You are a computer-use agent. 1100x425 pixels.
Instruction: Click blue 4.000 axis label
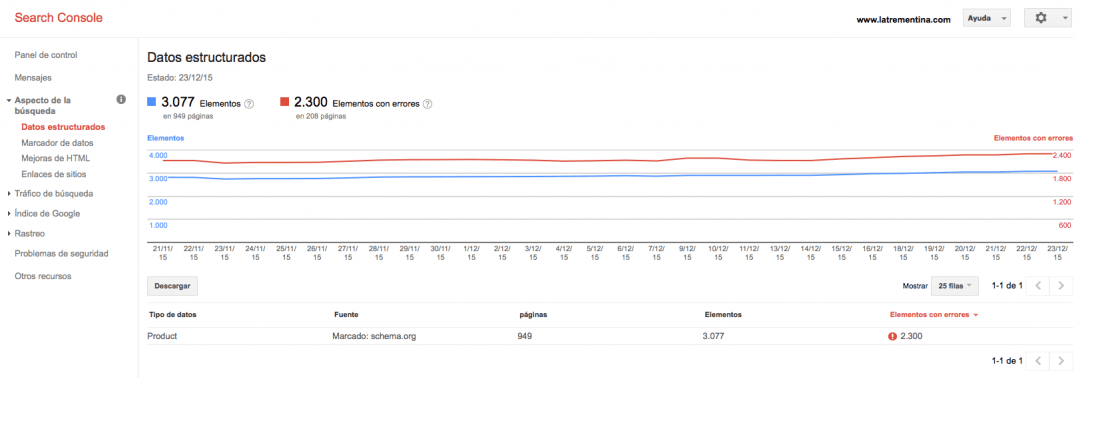159,155
